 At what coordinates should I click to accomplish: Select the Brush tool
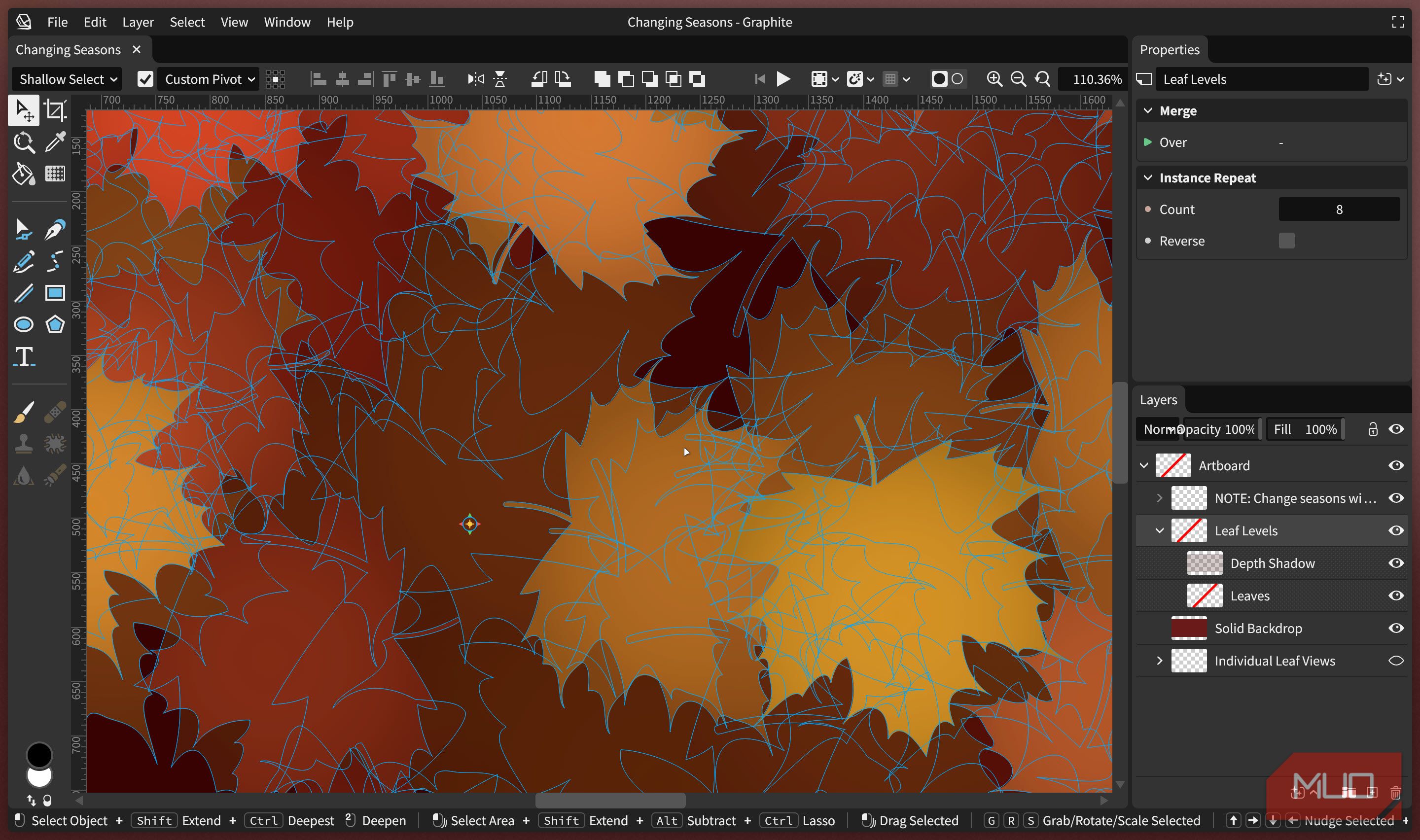23,412
